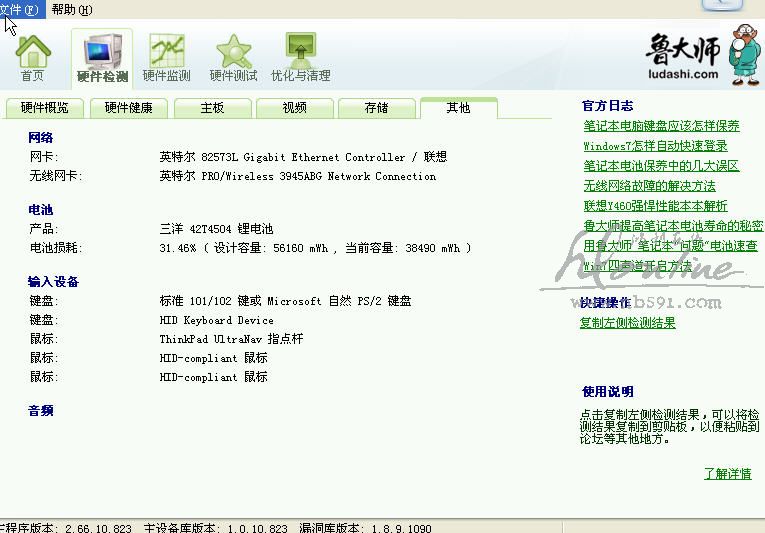Select the 硬件检测 hardware detection icon
This screenshot has width=765, height=533.
coord(102,58)
